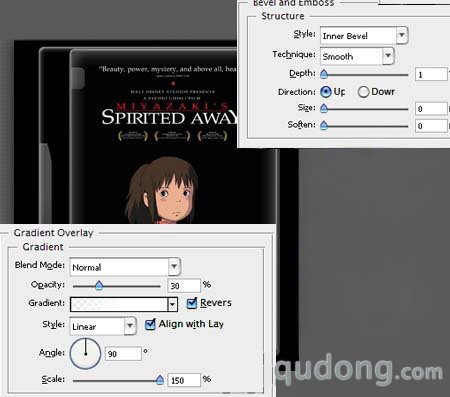The image size is (450, 397).
Task: Uncheck Align with Layer checkbox
Action: click(150, 324)
